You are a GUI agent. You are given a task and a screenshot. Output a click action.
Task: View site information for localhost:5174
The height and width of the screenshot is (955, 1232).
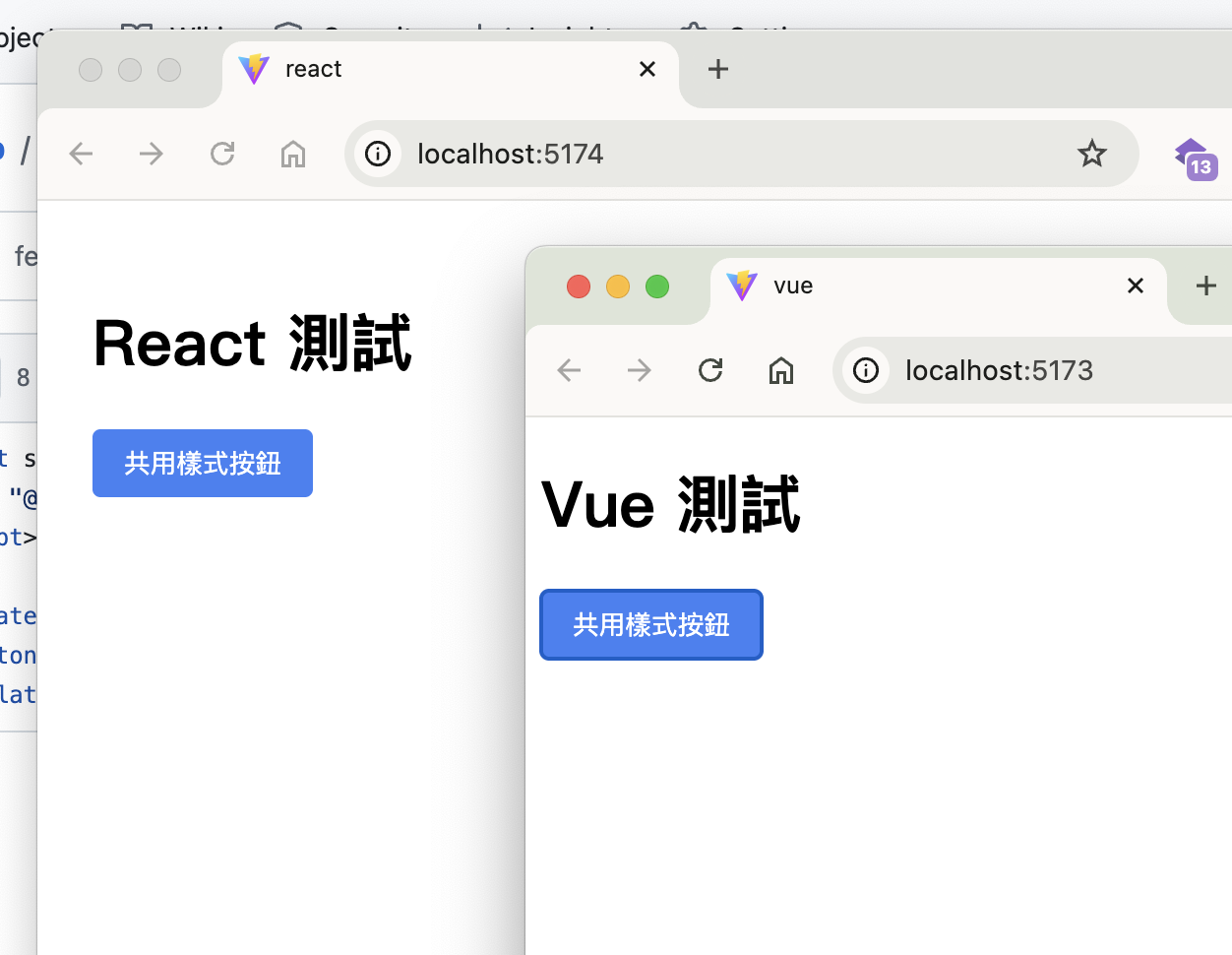(x=378, y=154)
